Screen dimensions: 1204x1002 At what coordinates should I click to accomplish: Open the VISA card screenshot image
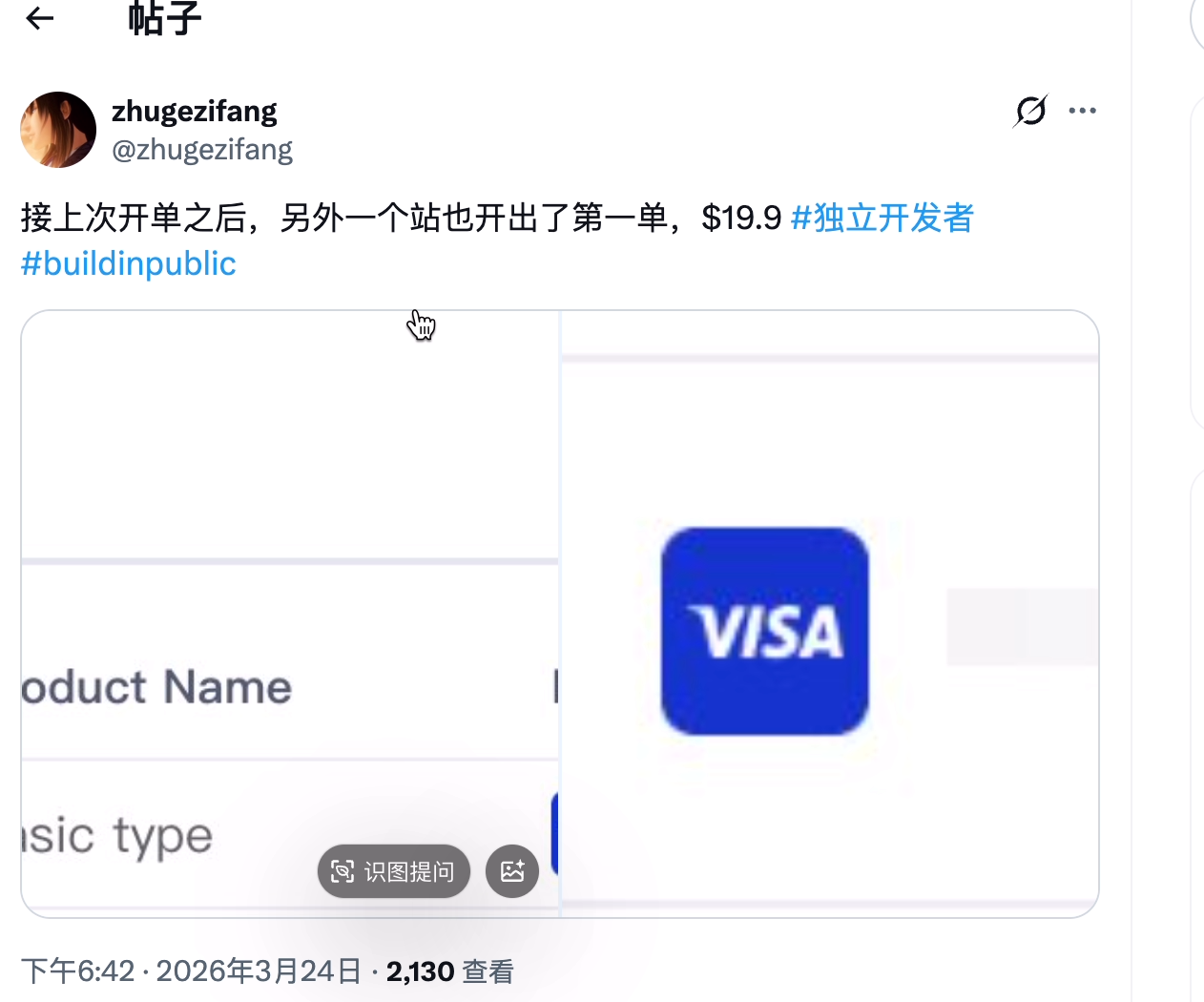coord(830,614)
